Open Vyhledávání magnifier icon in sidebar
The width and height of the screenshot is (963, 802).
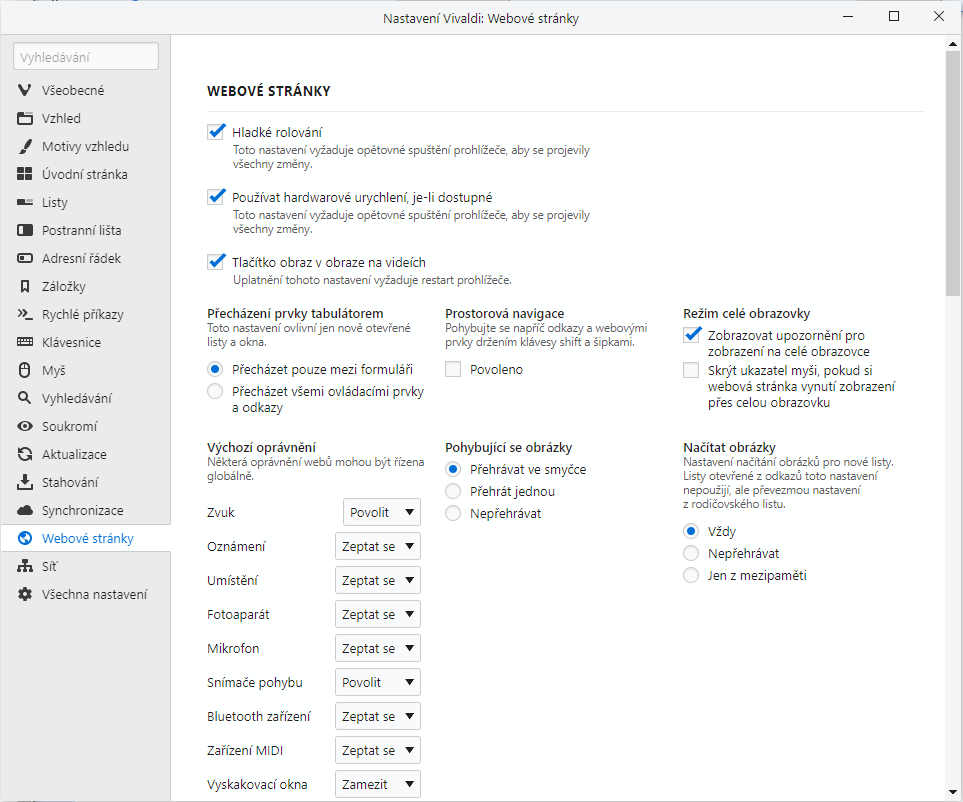[x=25, y=398]
